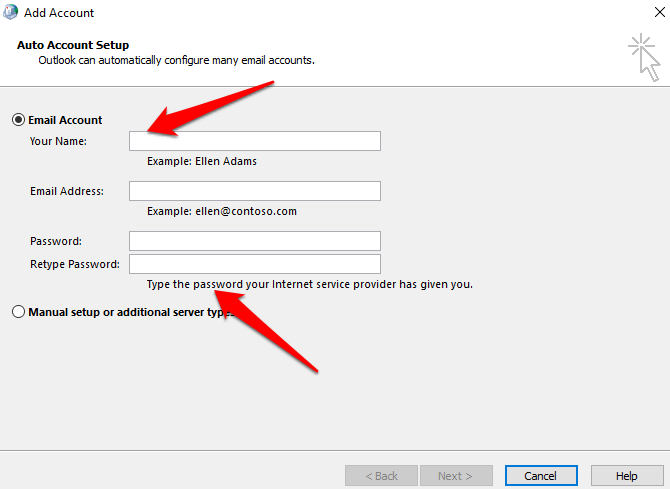This screenshot has height=489, width=670.
Task: Click the "Retype Password:" label
Action: point(75,264)
